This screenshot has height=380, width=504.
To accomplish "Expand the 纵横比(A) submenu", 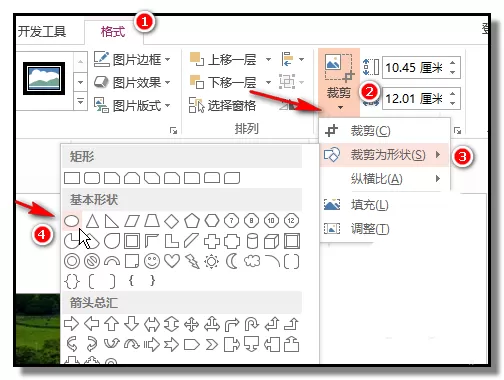I will point(438,179).
